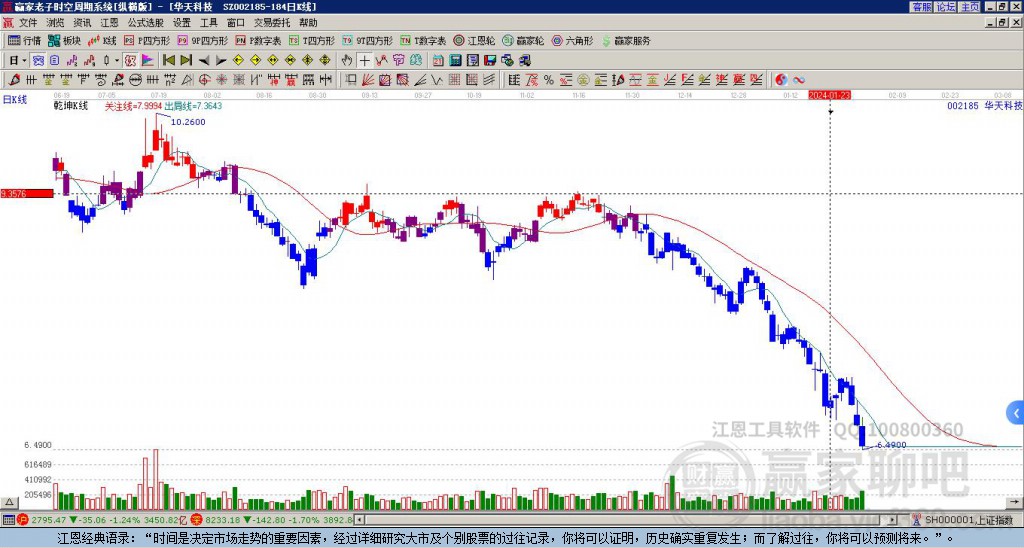Click the percent (%) retracement tool
1024x548 pixels.
pos(549,80)
